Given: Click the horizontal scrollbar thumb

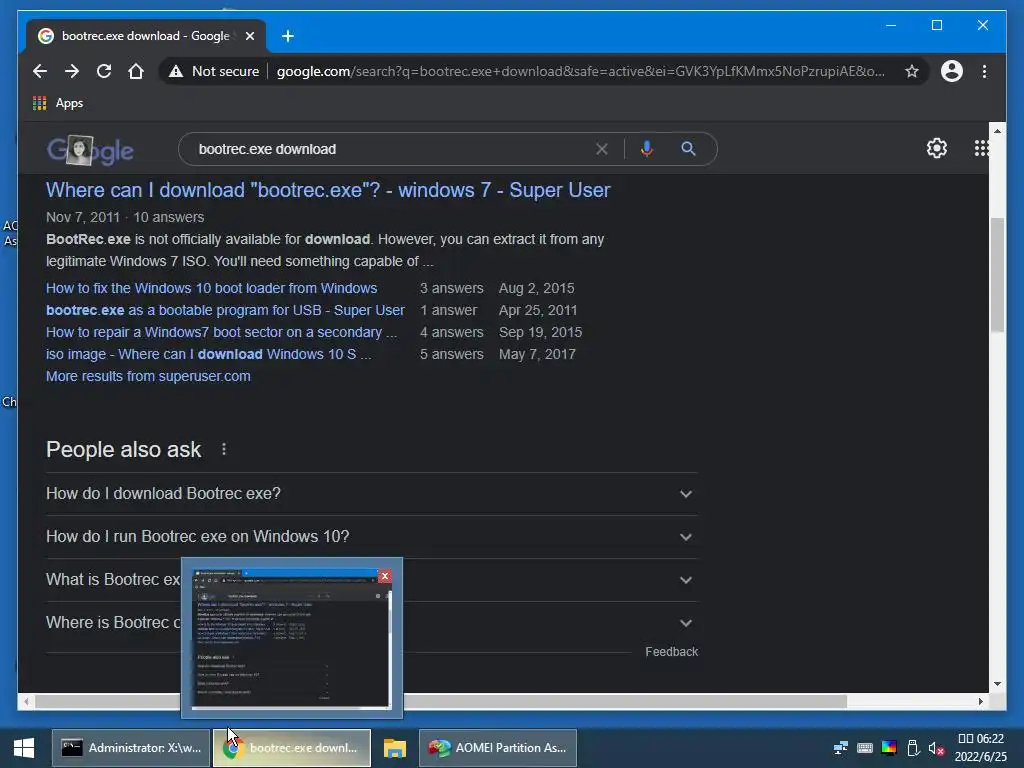Looking at the screenshot, I should click(441, 701).
